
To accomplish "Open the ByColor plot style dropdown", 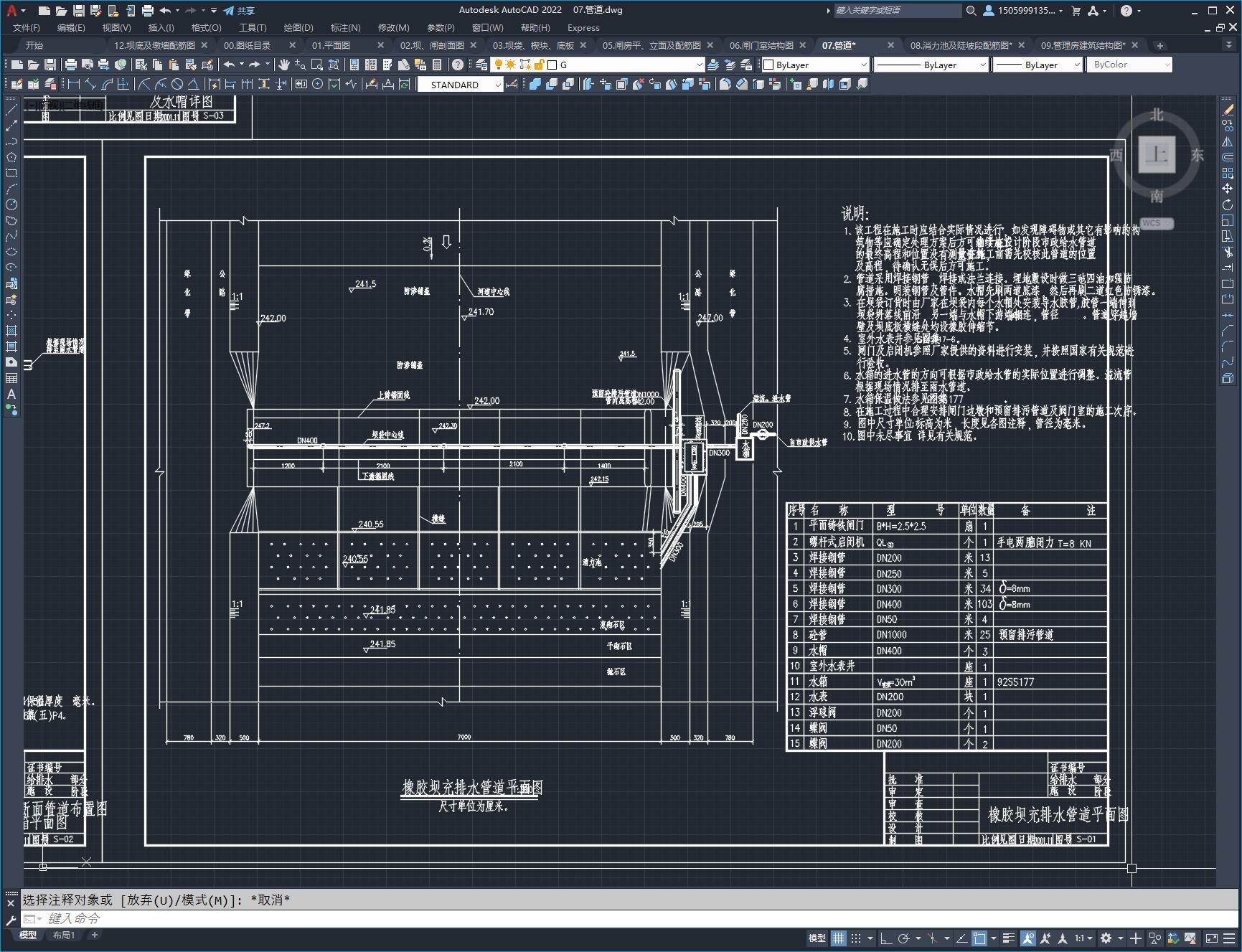I will point(1129,65).
